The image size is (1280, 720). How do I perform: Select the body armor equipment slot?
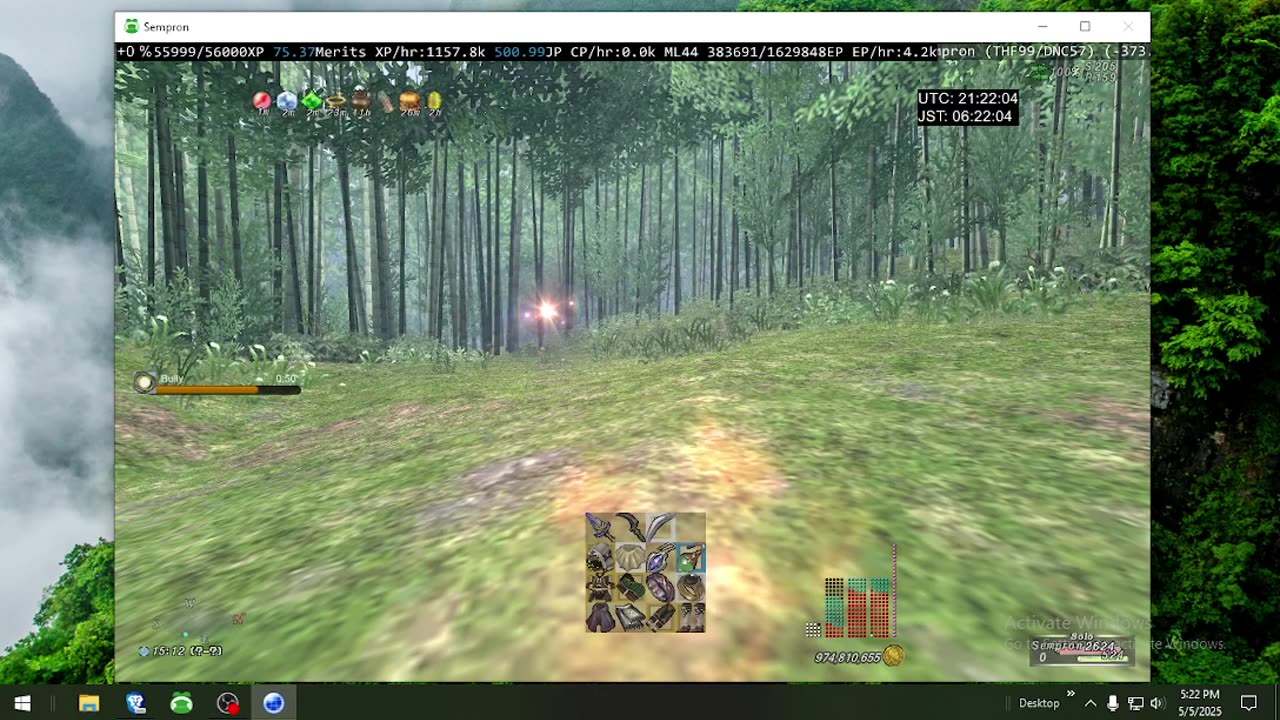coord(600,588)
